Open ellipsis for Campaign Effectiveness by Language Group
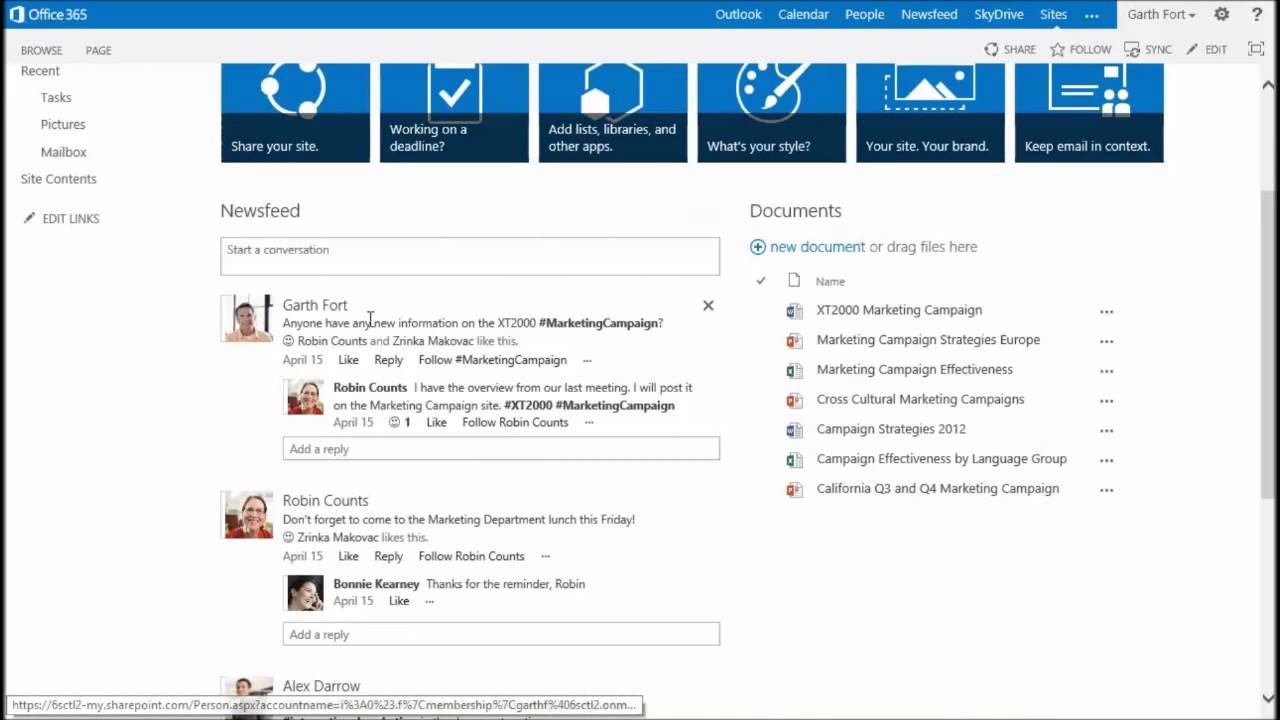 1106,460
